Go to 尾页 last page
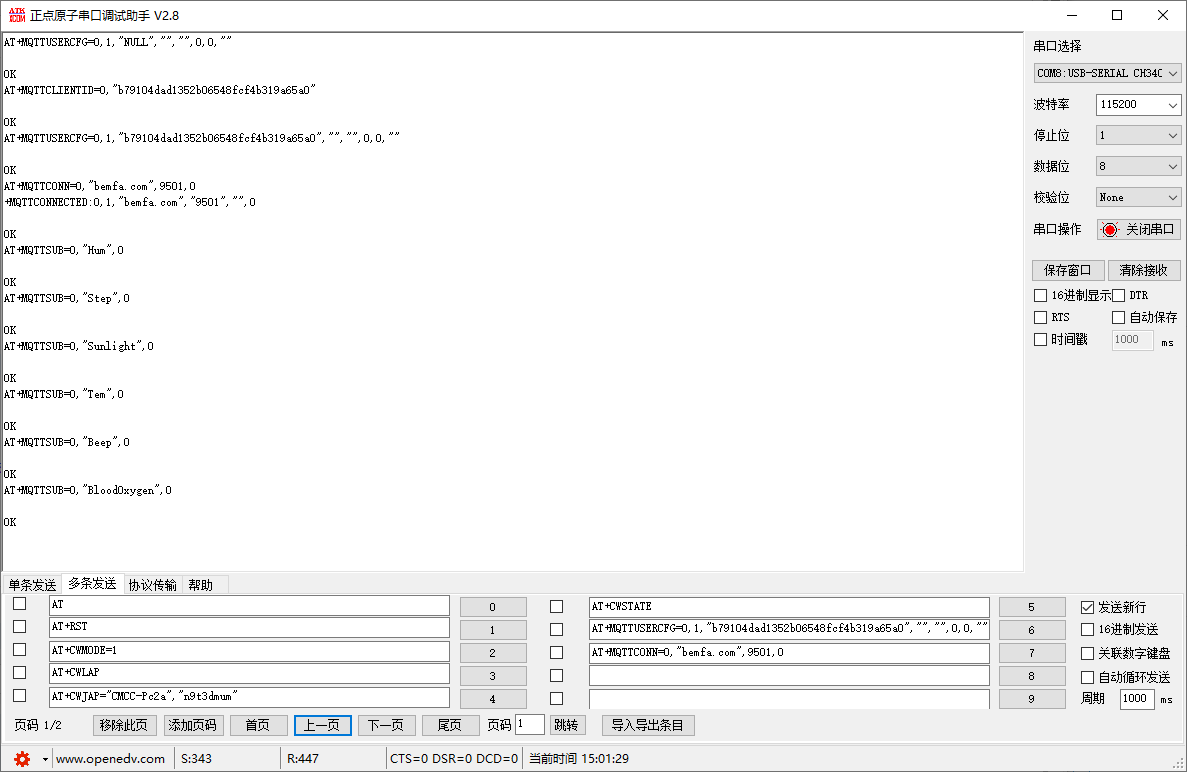The width and height of the screenshot is (1187, 772). (x=450, y=725)
